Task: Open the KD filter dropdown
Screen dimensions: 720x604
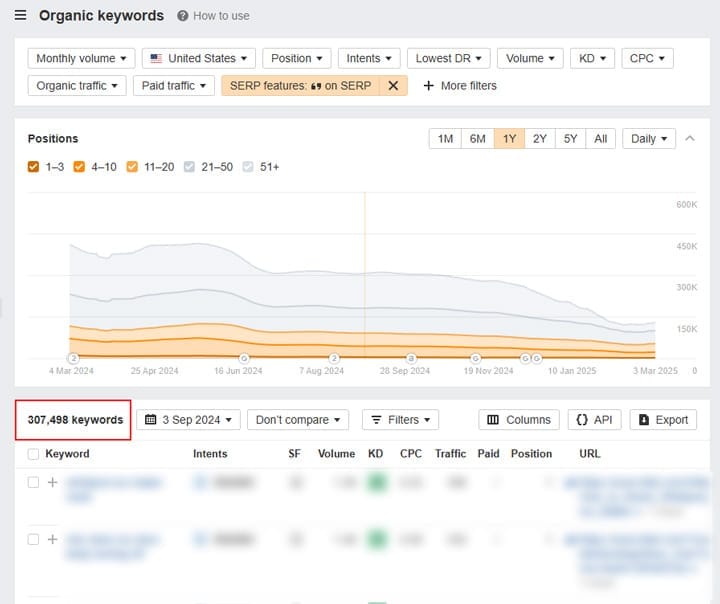Action: (592, 58)
